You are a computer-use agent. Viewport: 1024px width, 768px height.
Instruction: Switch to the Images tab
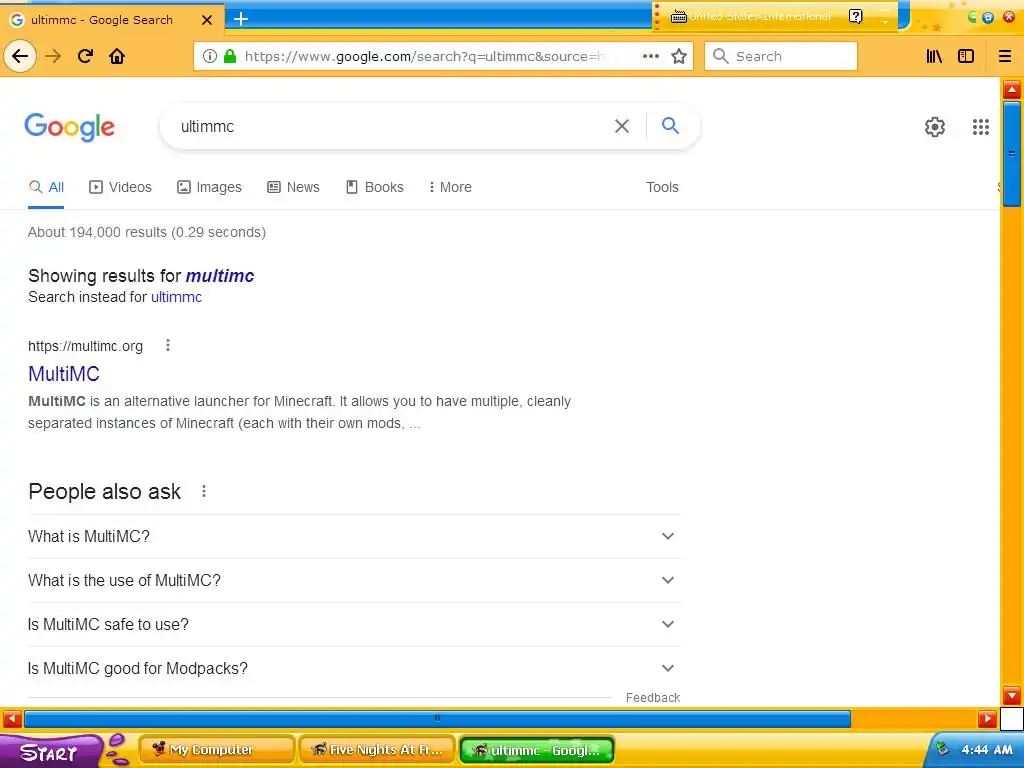coord(209,187)
